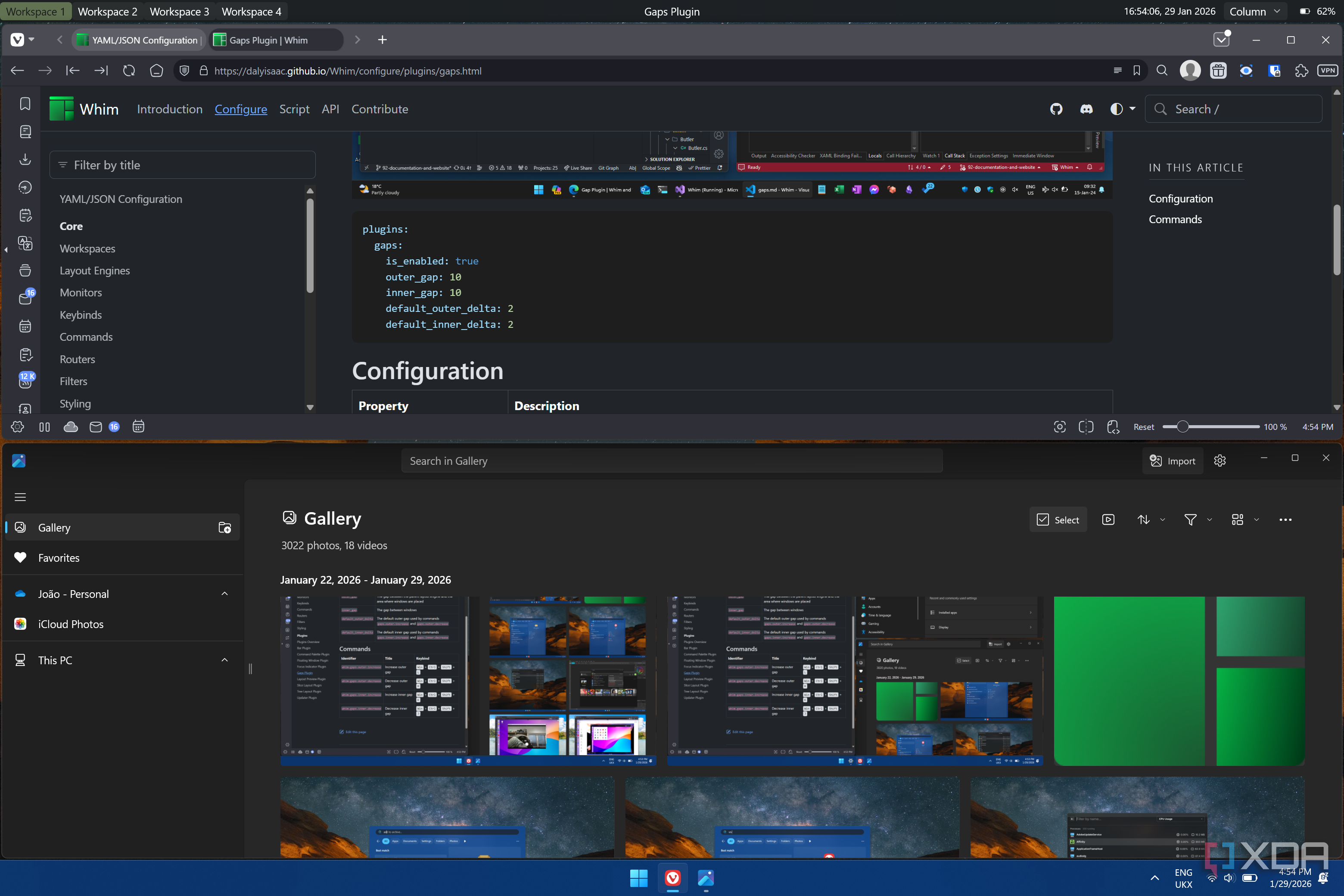Open Vivaldi translate panel icon
The image size is (1344, 896).
25,243
